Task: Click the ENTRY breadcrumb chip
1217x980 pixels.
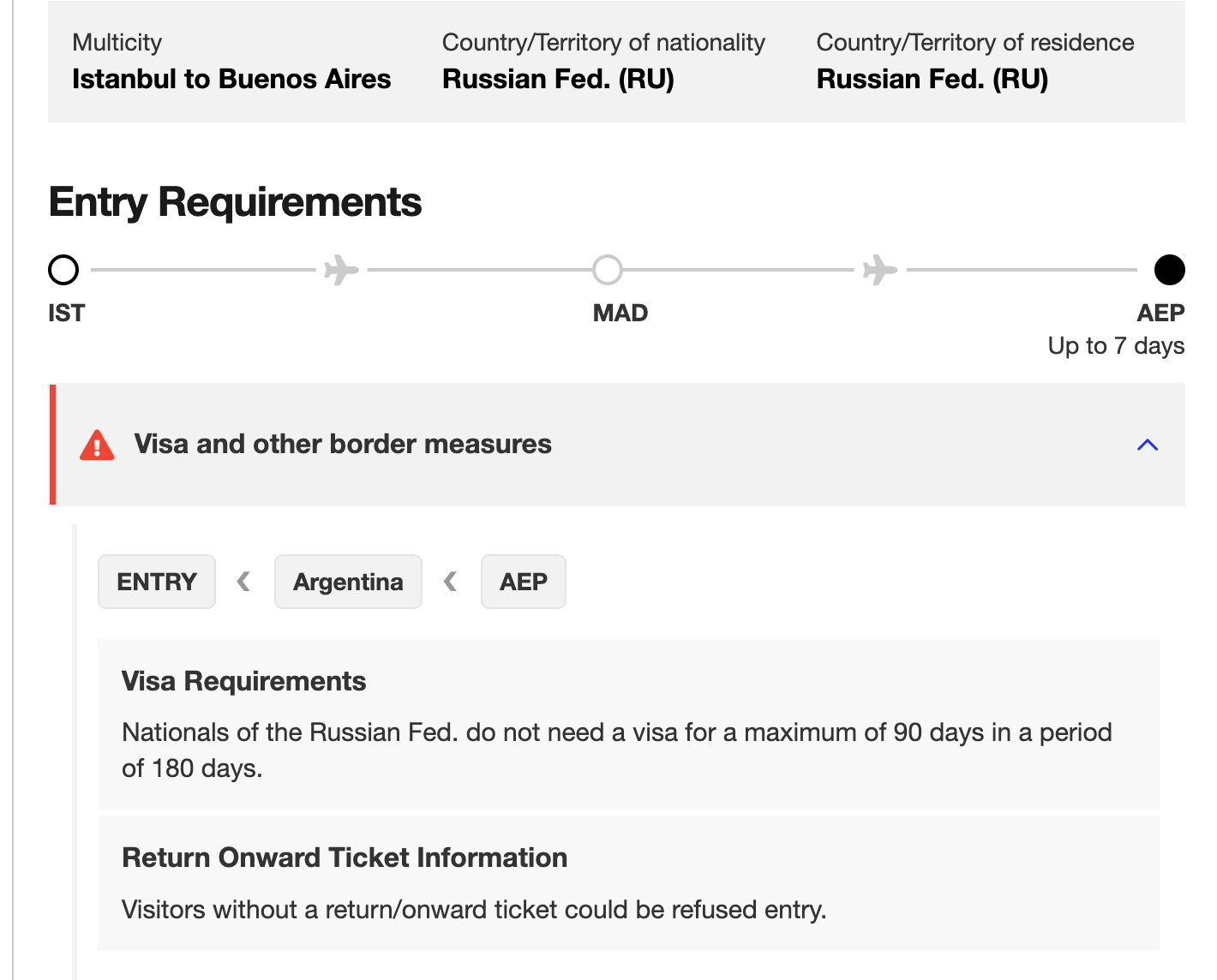Action: click(x=157, y=582)
